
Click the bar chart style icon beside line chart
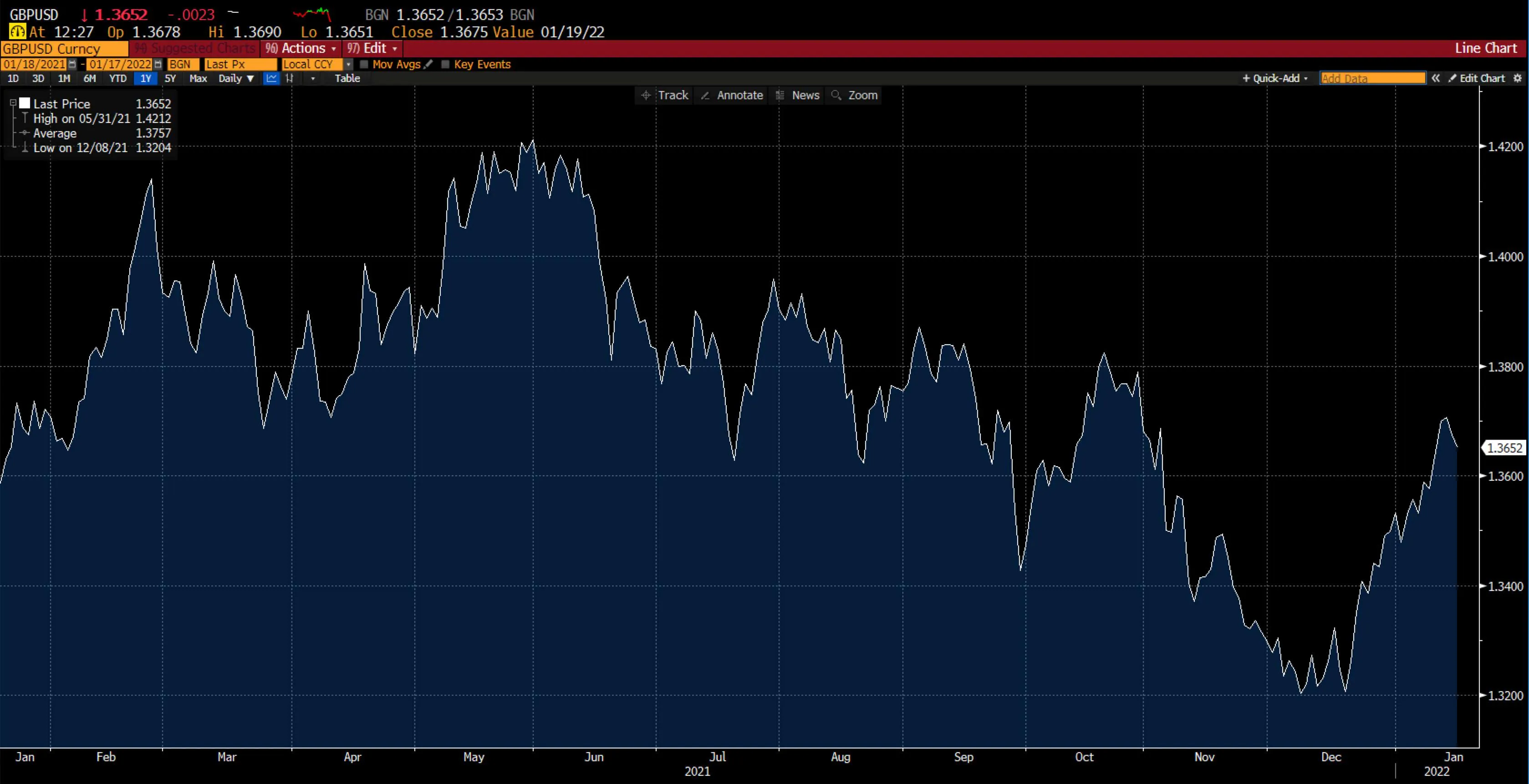point(290,78)
